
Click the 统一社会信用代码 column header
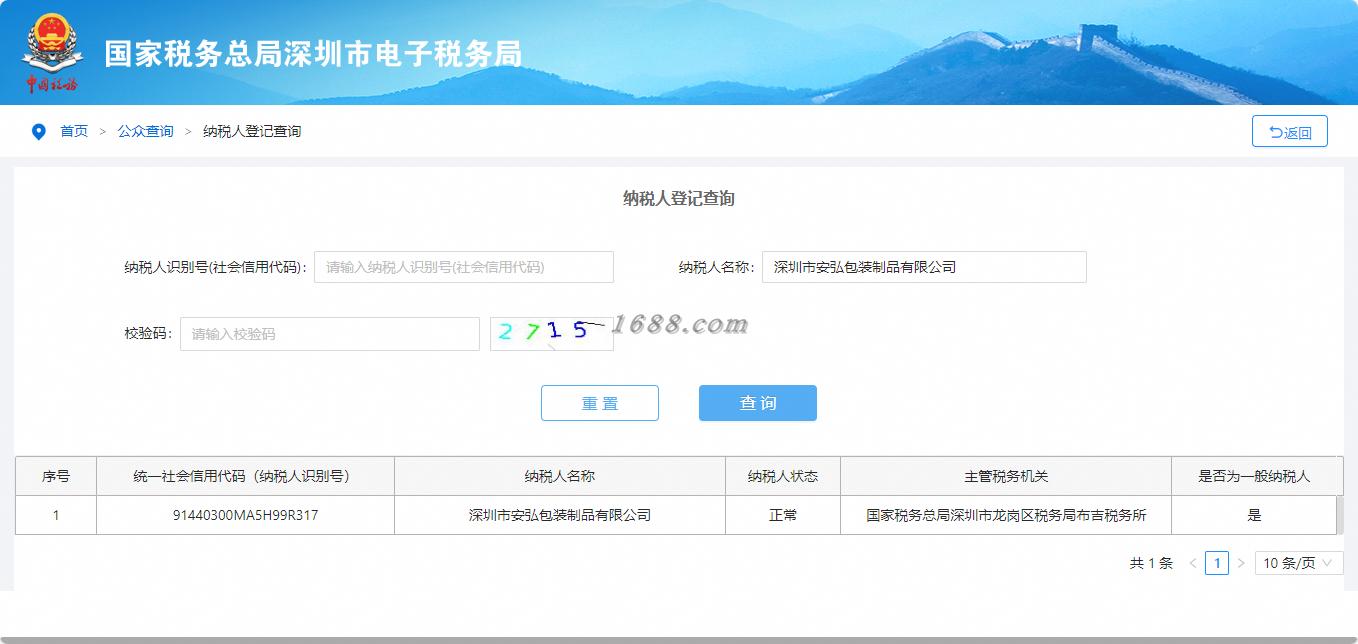(x=246, y=476)
